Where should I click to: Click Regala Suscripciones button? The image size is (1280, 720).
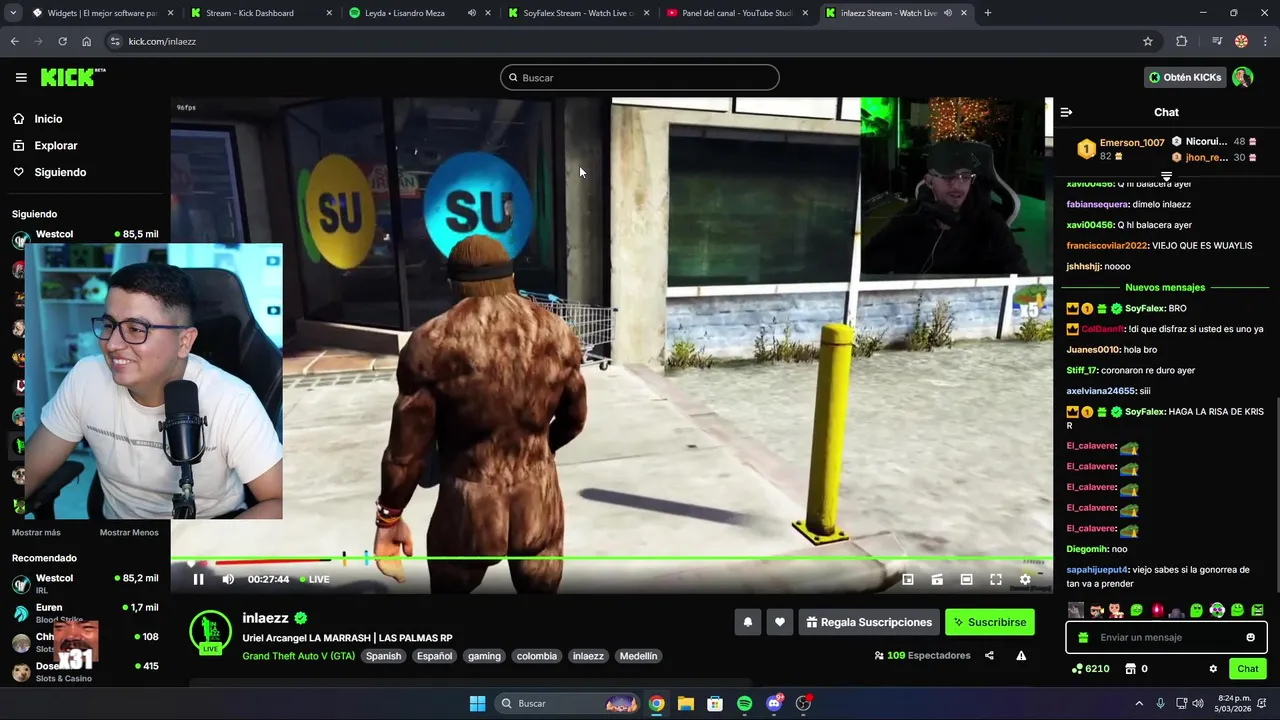click(x=869, y=622)
